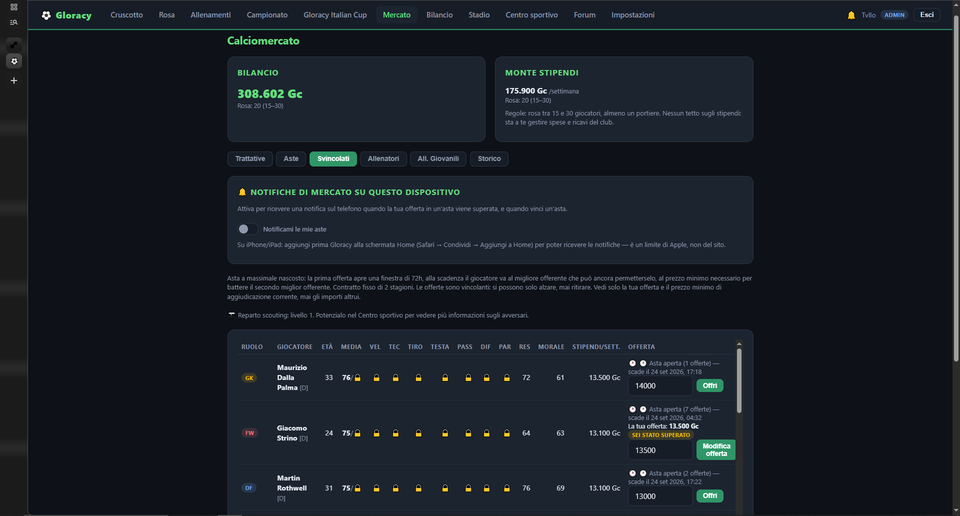
Task: Open the Storico tab
Action: click(489, 159)
